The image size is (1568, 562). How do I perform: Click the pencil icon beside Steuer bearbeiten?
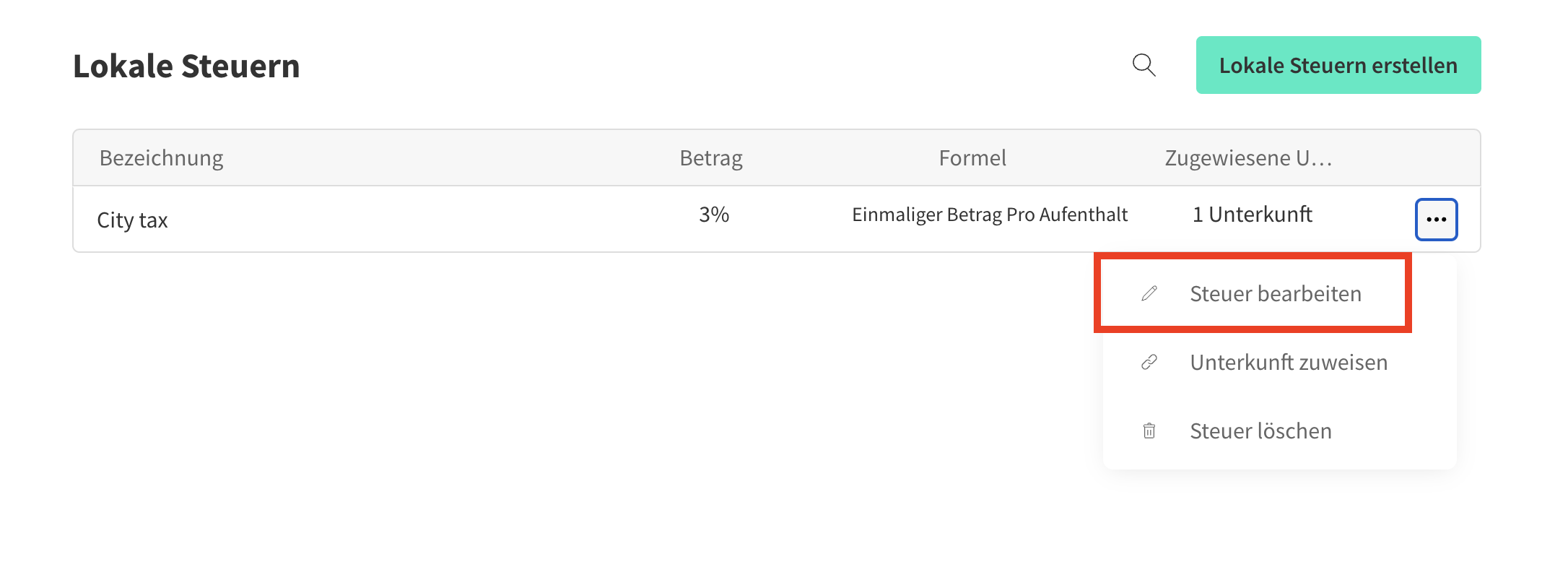1149,293
